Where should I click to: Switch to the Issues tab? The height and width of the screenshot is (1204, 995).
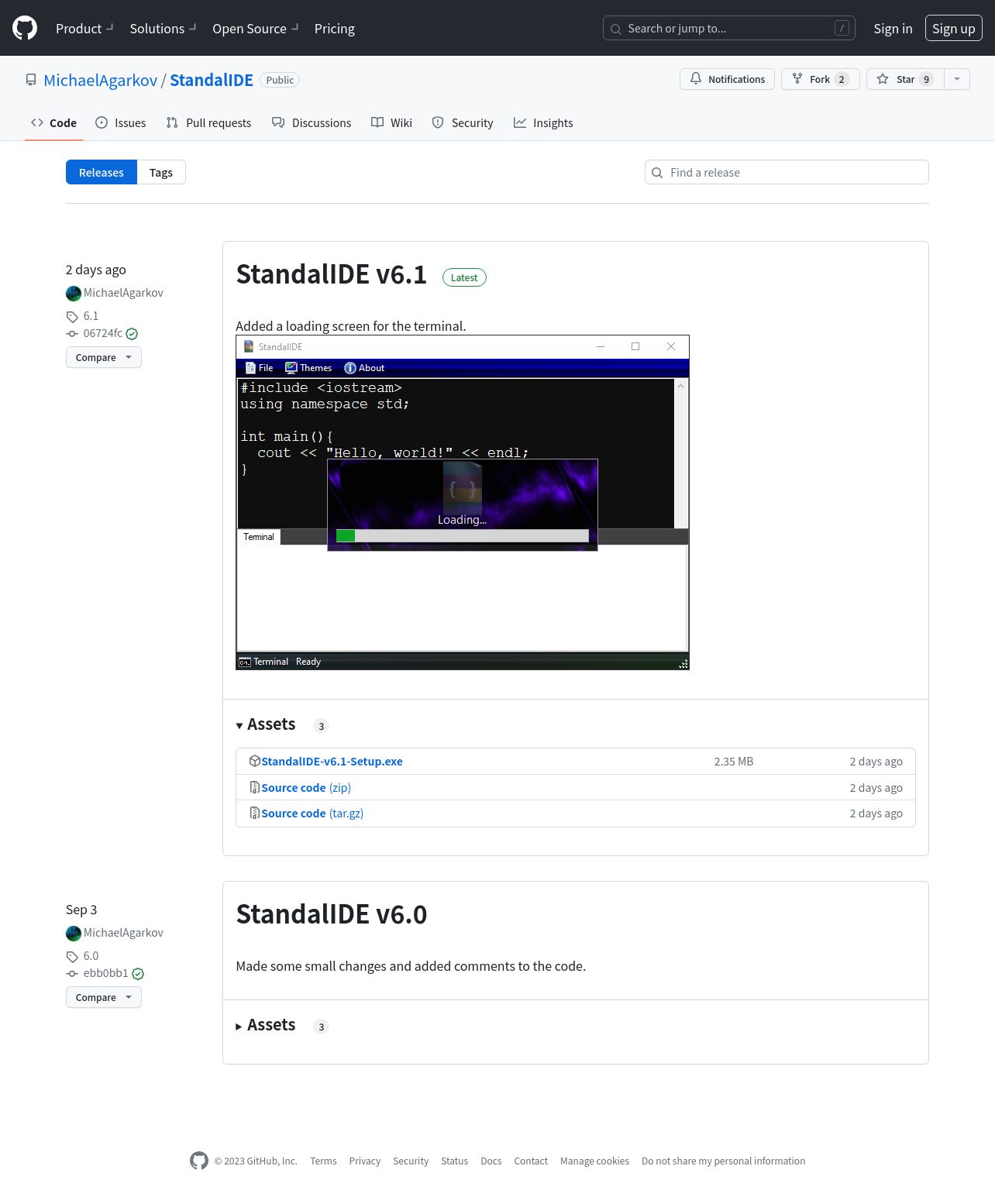coord(120,122)
